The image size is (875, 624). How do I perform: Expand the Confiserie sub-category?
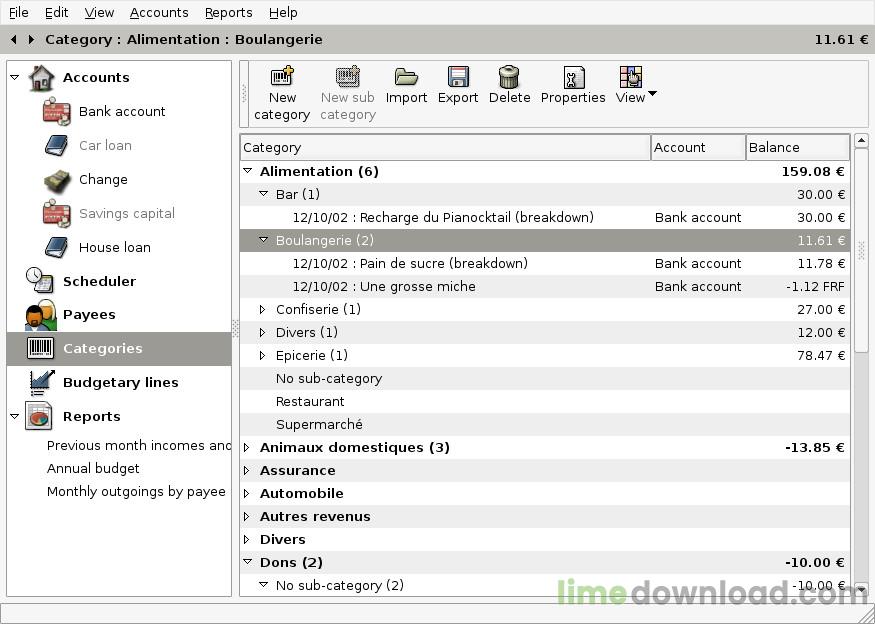262,309
